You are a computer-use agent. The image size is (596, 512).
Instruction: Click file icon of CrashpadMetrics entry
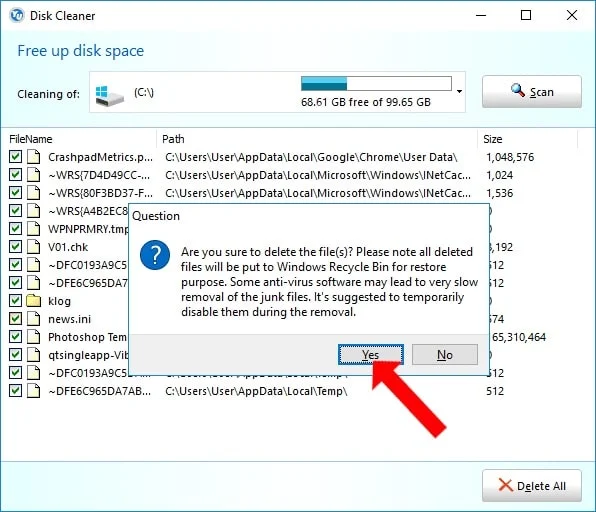coord(33,157)
